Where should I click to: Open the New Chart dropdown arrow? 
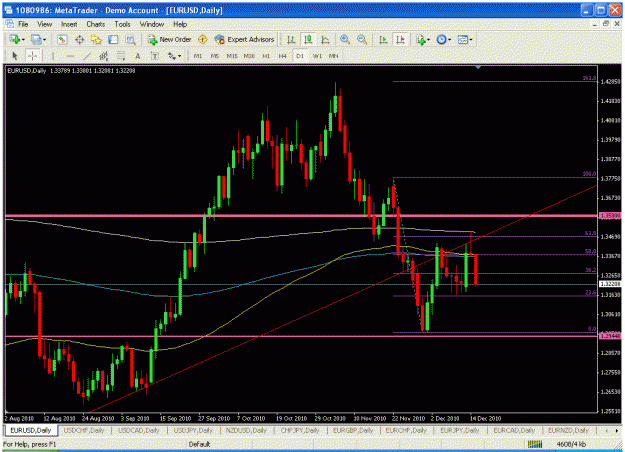pyautogui.click(x=23, y=40)
